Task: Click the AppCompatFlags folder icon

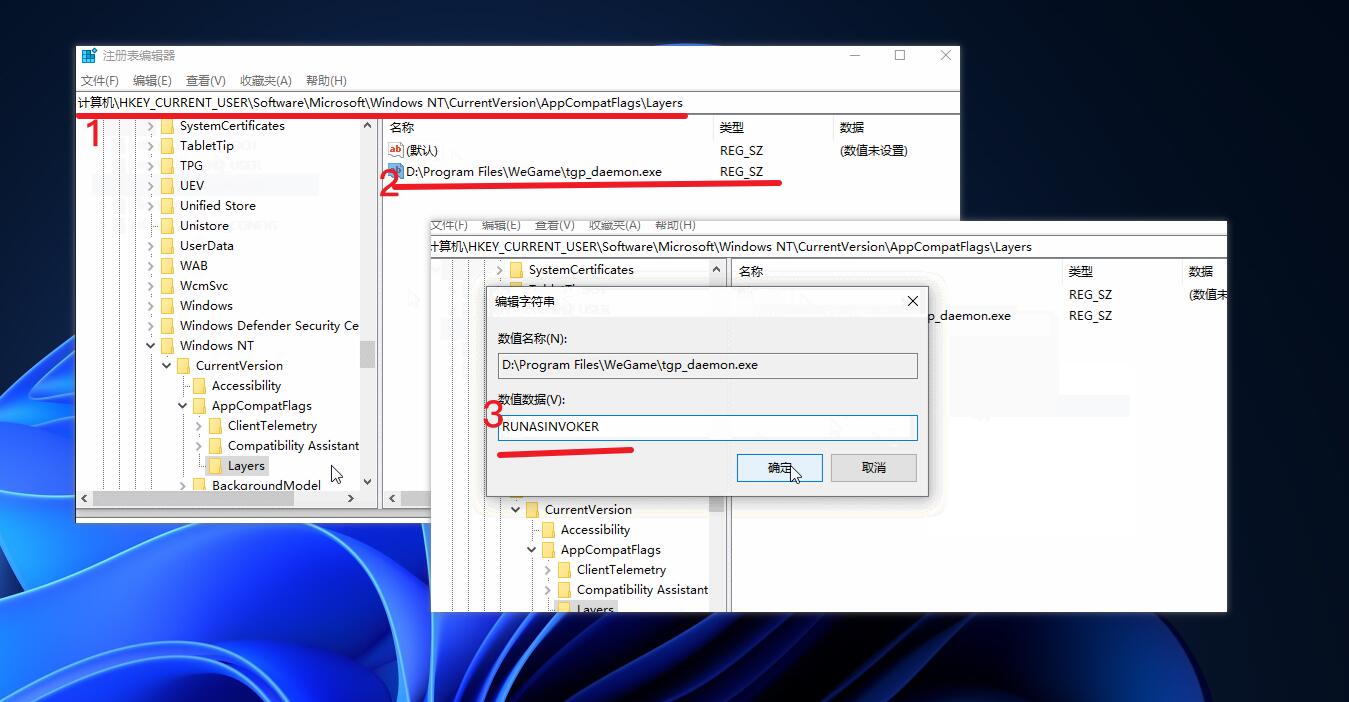Action: [199, 406]
